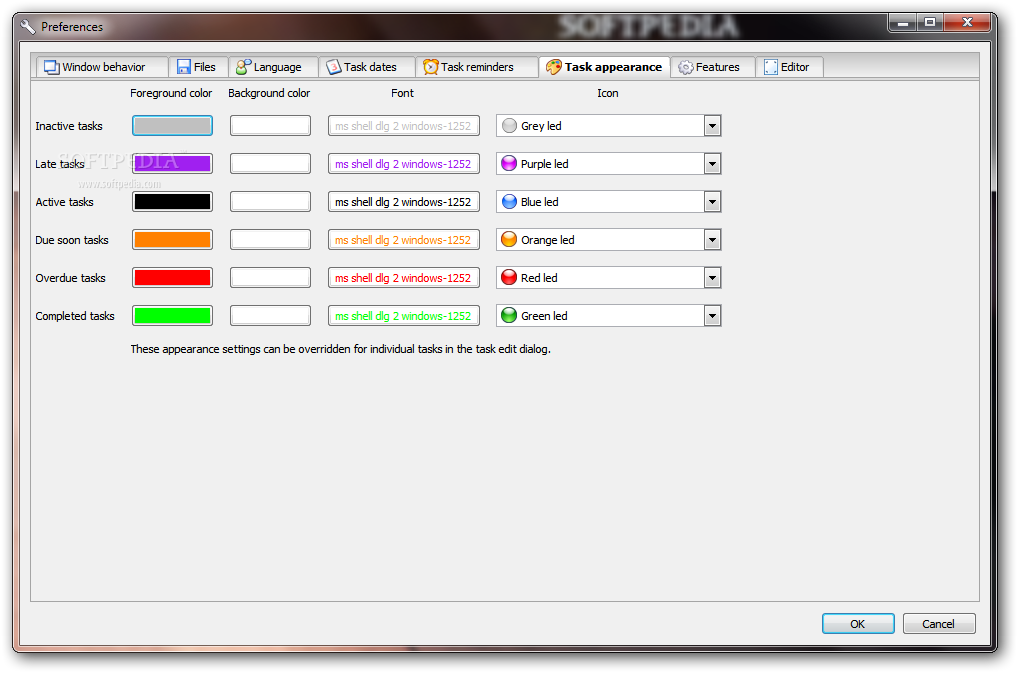Choose font for Late tasks
The height and width of the screenshot is (673, 1018).
click(x=404, y=164)
